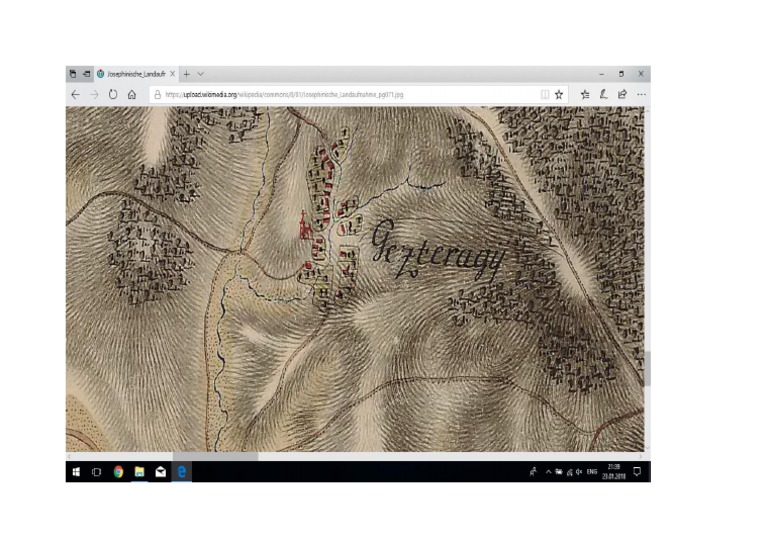Go back to the previous page
768x543 pixels.
click(x=75, y=94)
